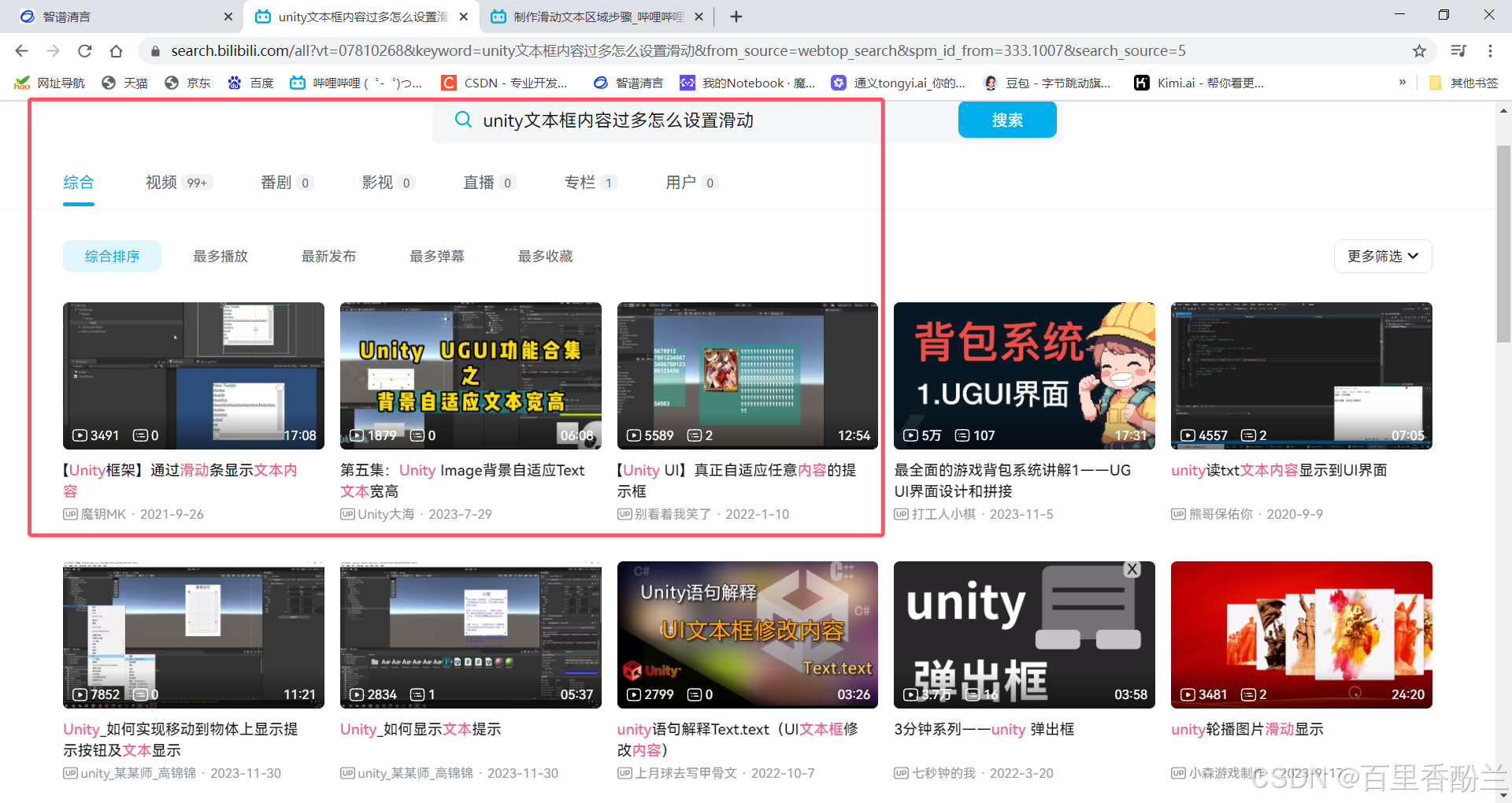The image size is (1512, 803).
Task: Open uploader 魔钥MK profile link
Action: 103,514
